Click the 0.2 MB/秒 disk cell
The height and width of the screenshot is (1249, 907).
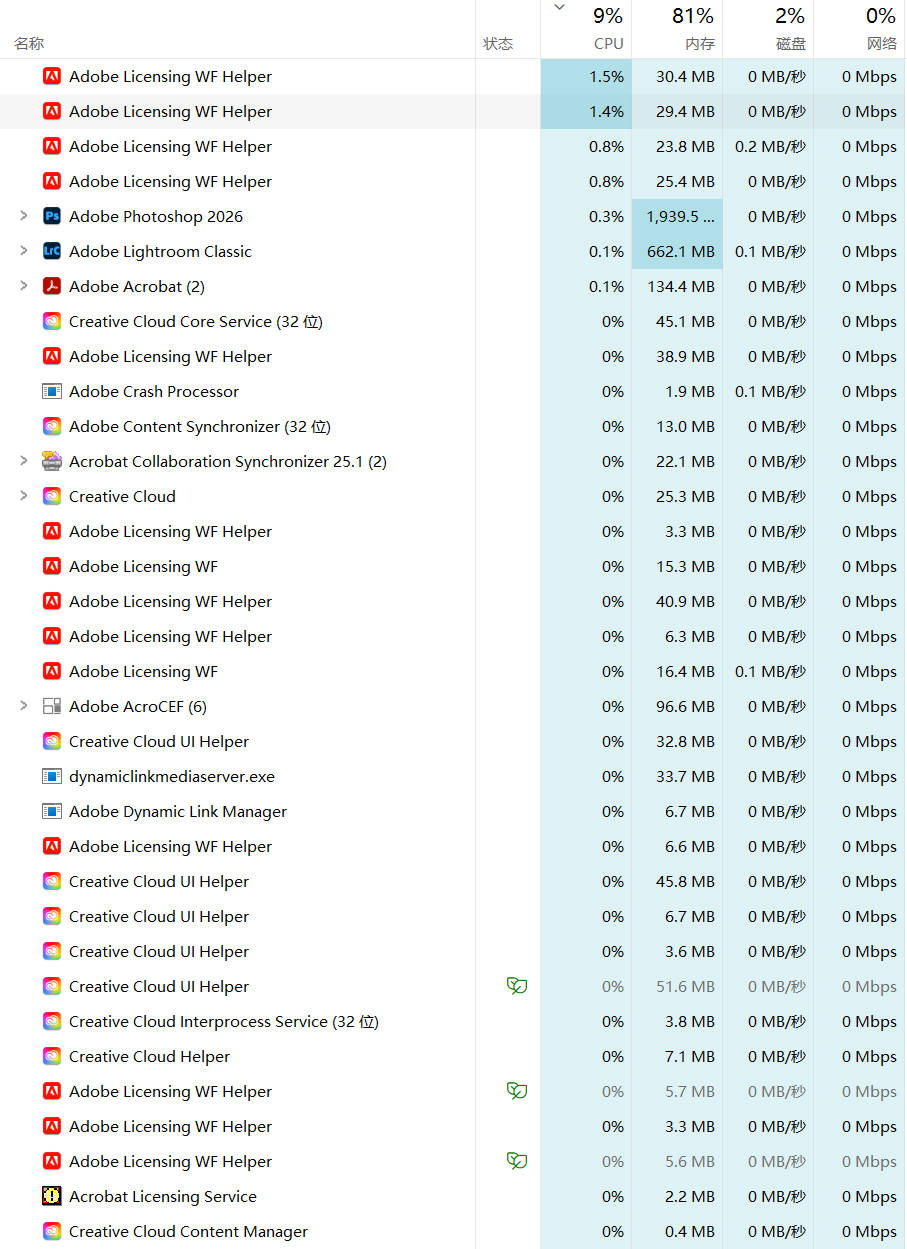[x=770, y=146]
